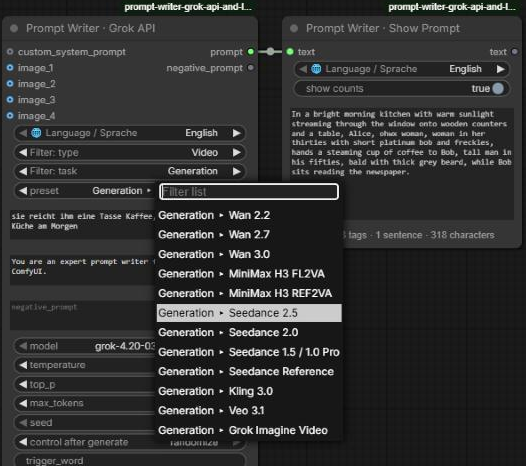526x466 pixels.
Task: Open the Filter: type Video combo
Action: point(129,153)
